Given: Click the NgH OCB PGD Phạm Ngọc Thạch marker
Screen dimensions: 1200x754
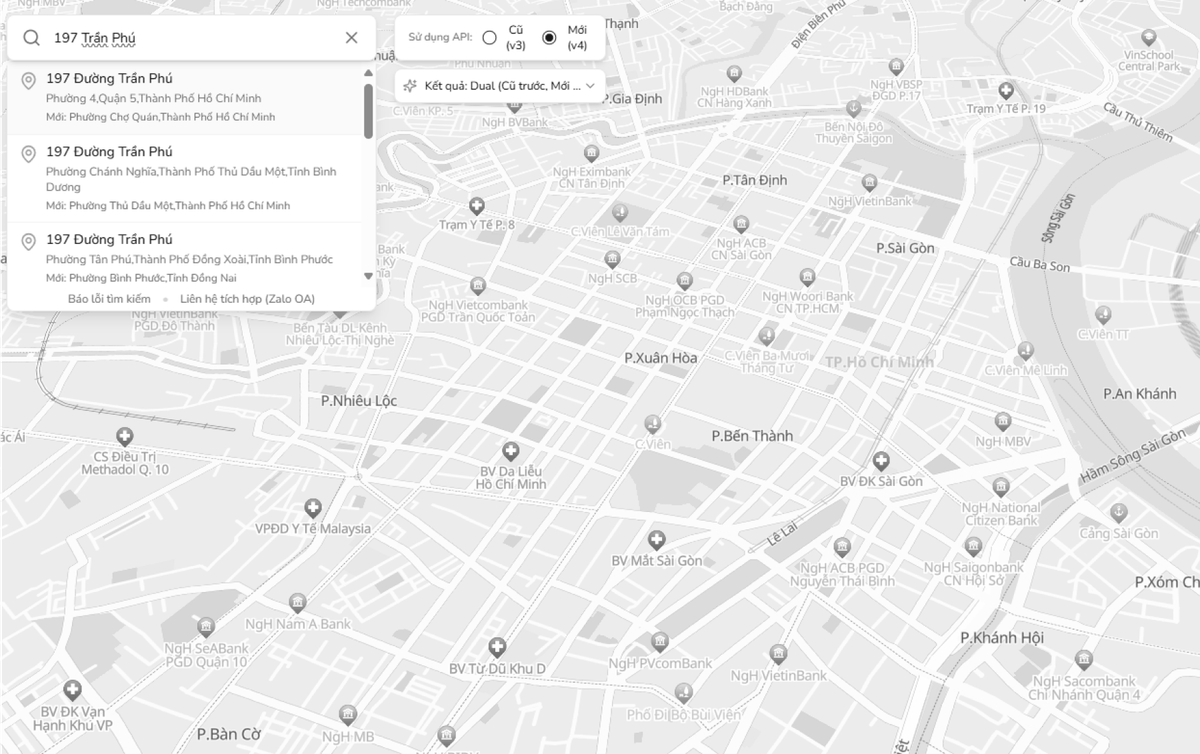Looking at the screenshot, I should point(684,281).
